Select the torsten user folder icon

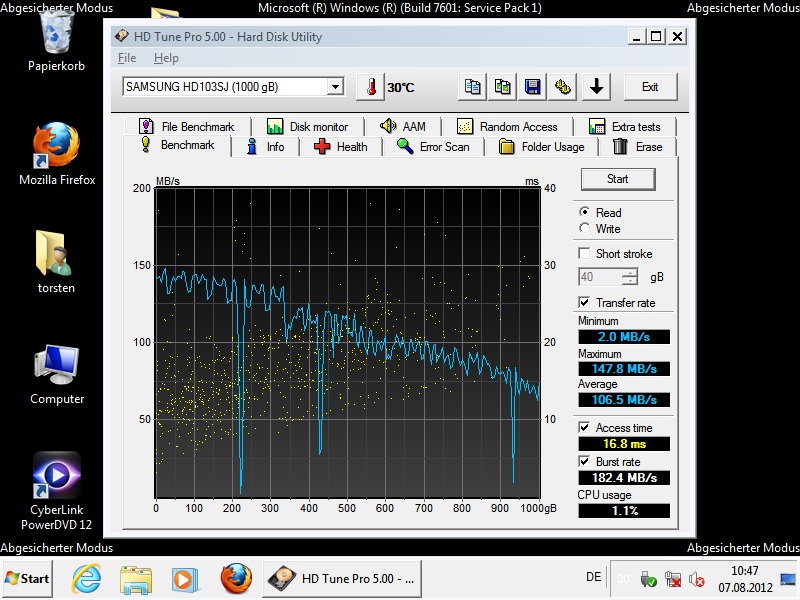pyautogui.click(x=56, y=262)
